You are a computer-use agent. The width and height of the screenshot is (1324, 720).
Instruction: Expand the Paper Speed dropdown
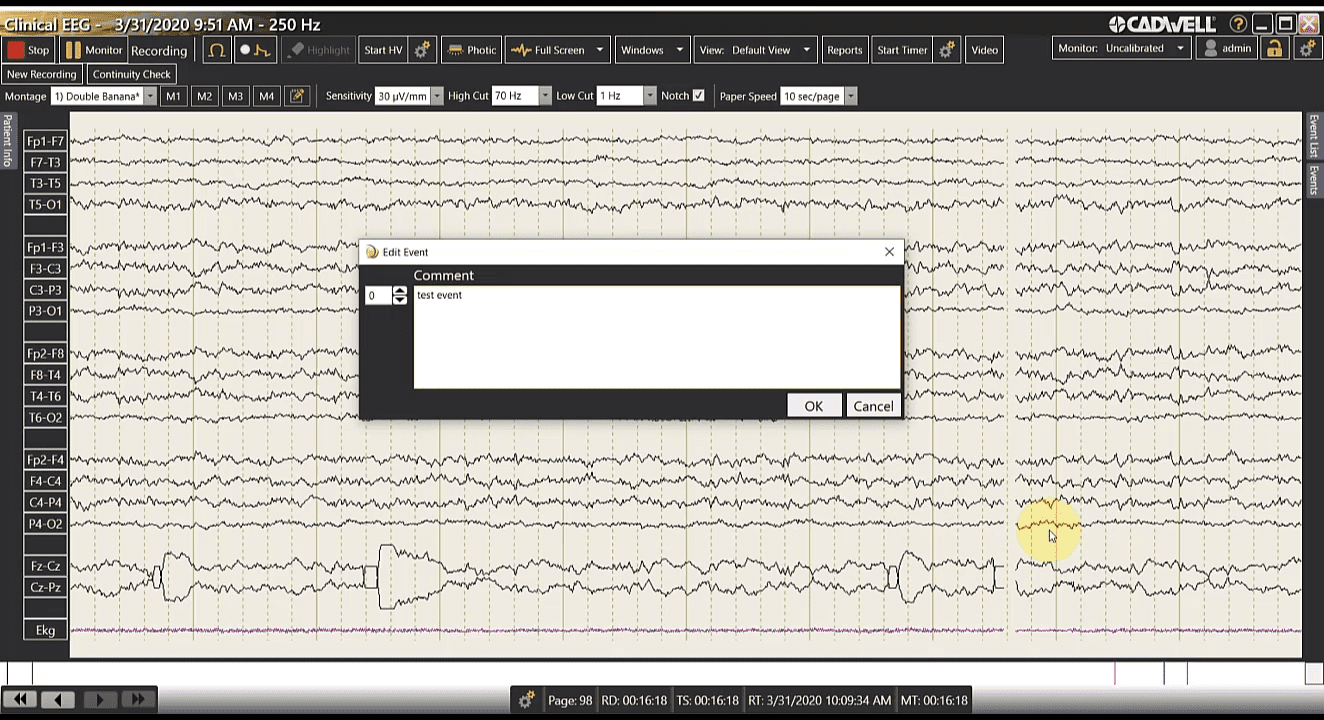(851, 96)
